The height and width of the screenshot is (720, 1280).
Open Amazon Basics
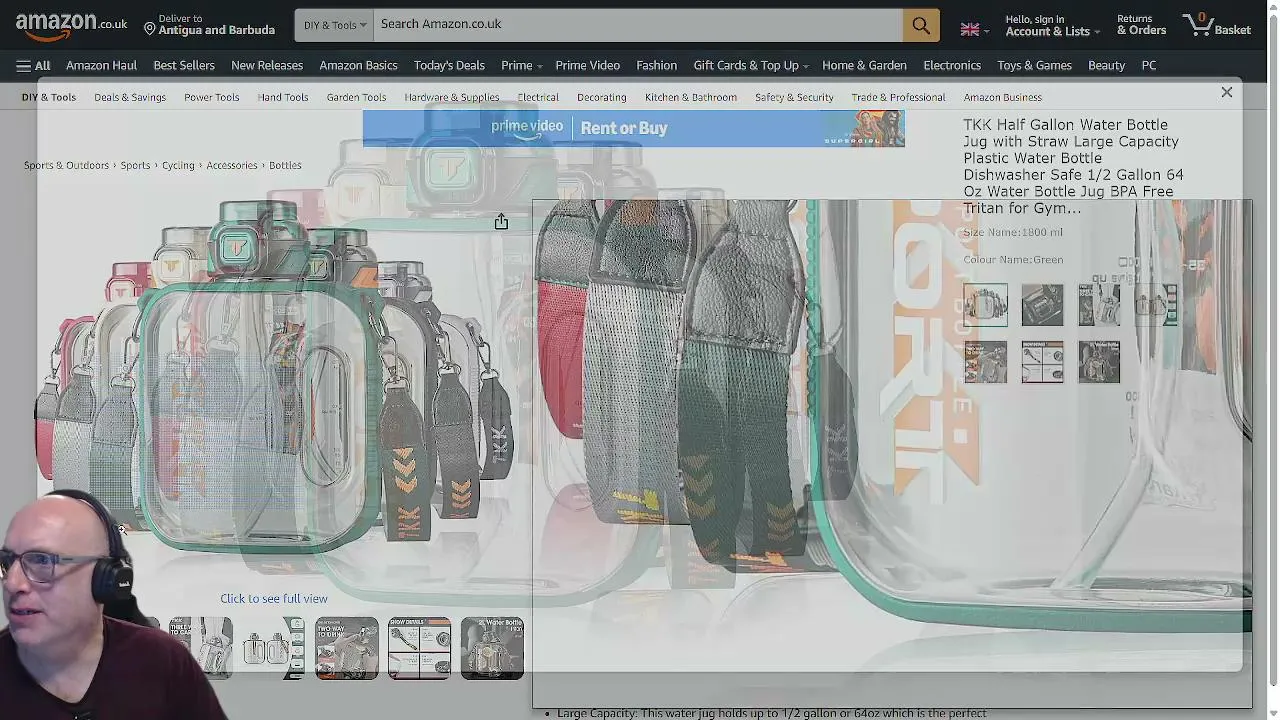(358, 66)
